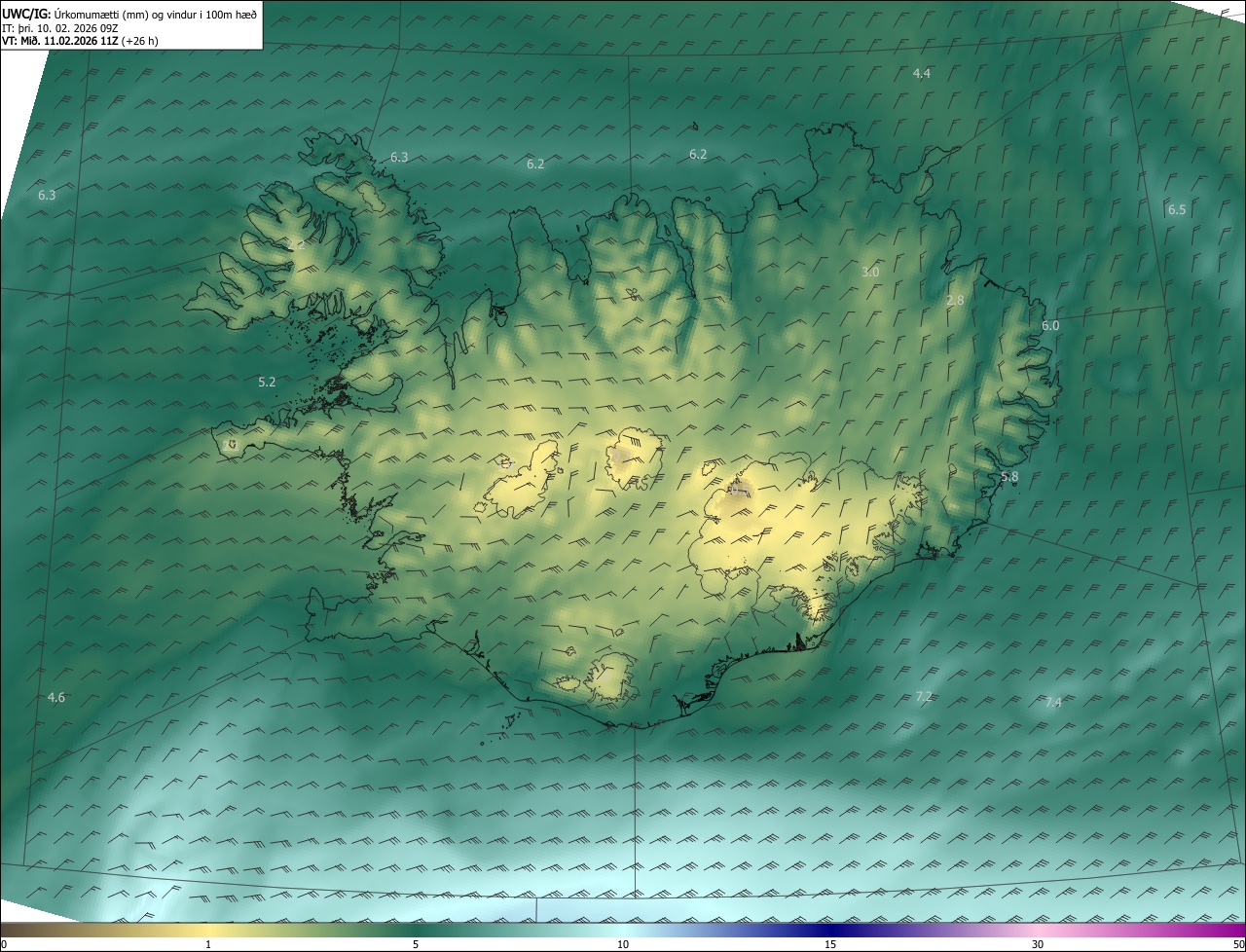This screenshot has width=1246, height=952.
Task: Click the '5' tick on the color scale
Action: [416, 944]
